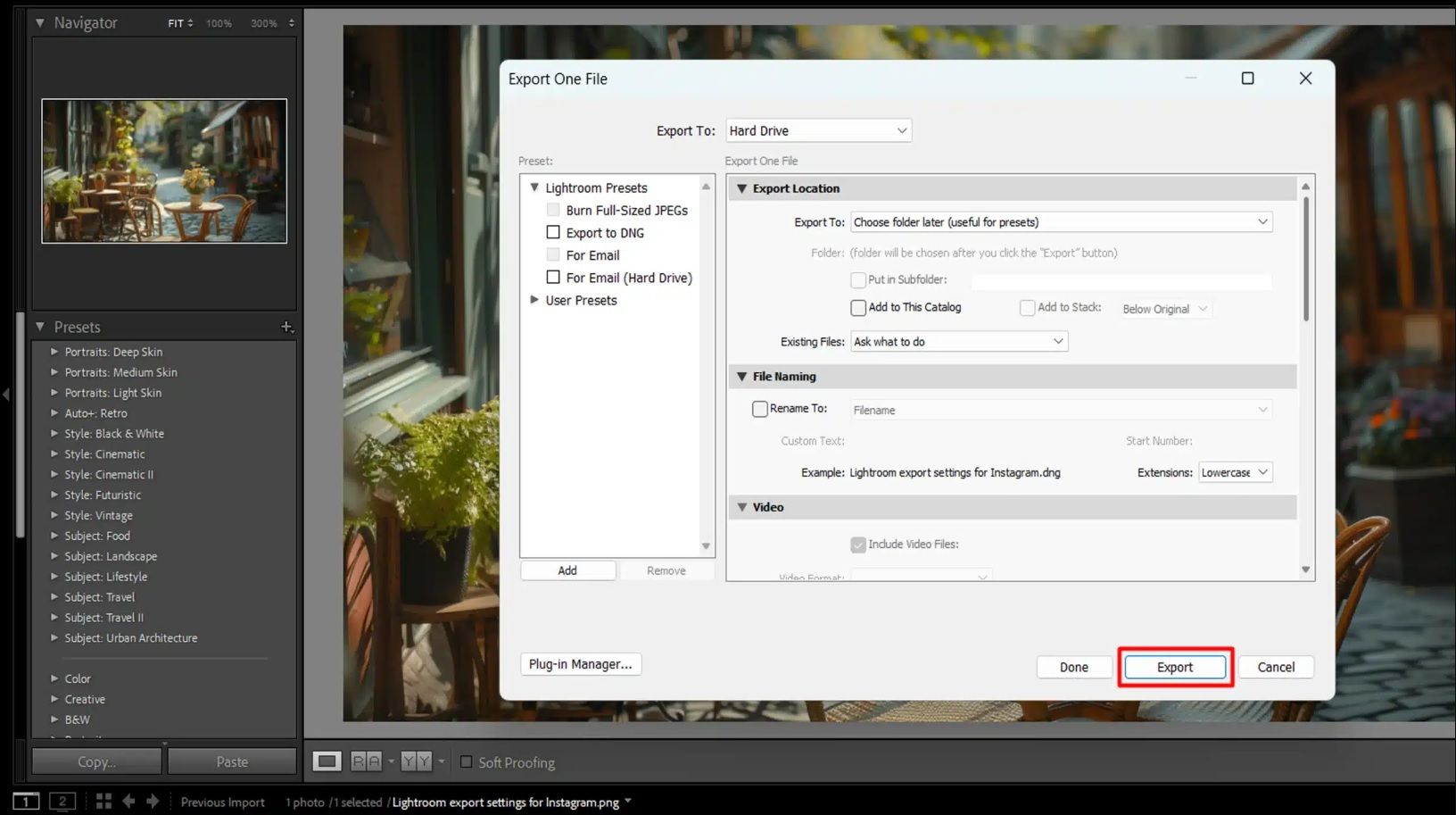Open the Plug-in Manager
This screenshot has width=1456, height=815.
point(580,664)
